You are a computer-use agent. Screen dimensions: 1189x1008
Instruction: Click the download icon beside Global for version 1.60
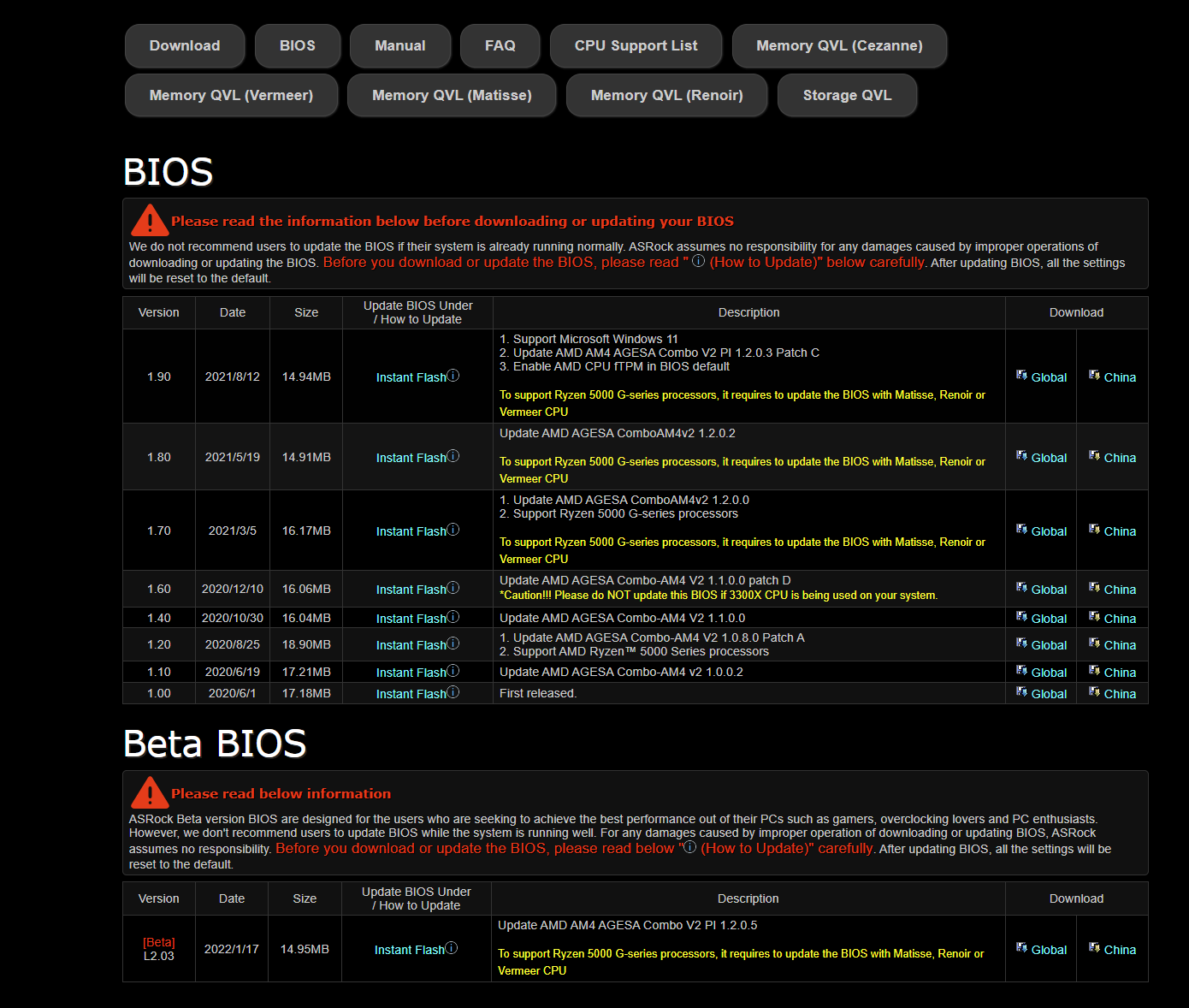(x=1021, y=587)
